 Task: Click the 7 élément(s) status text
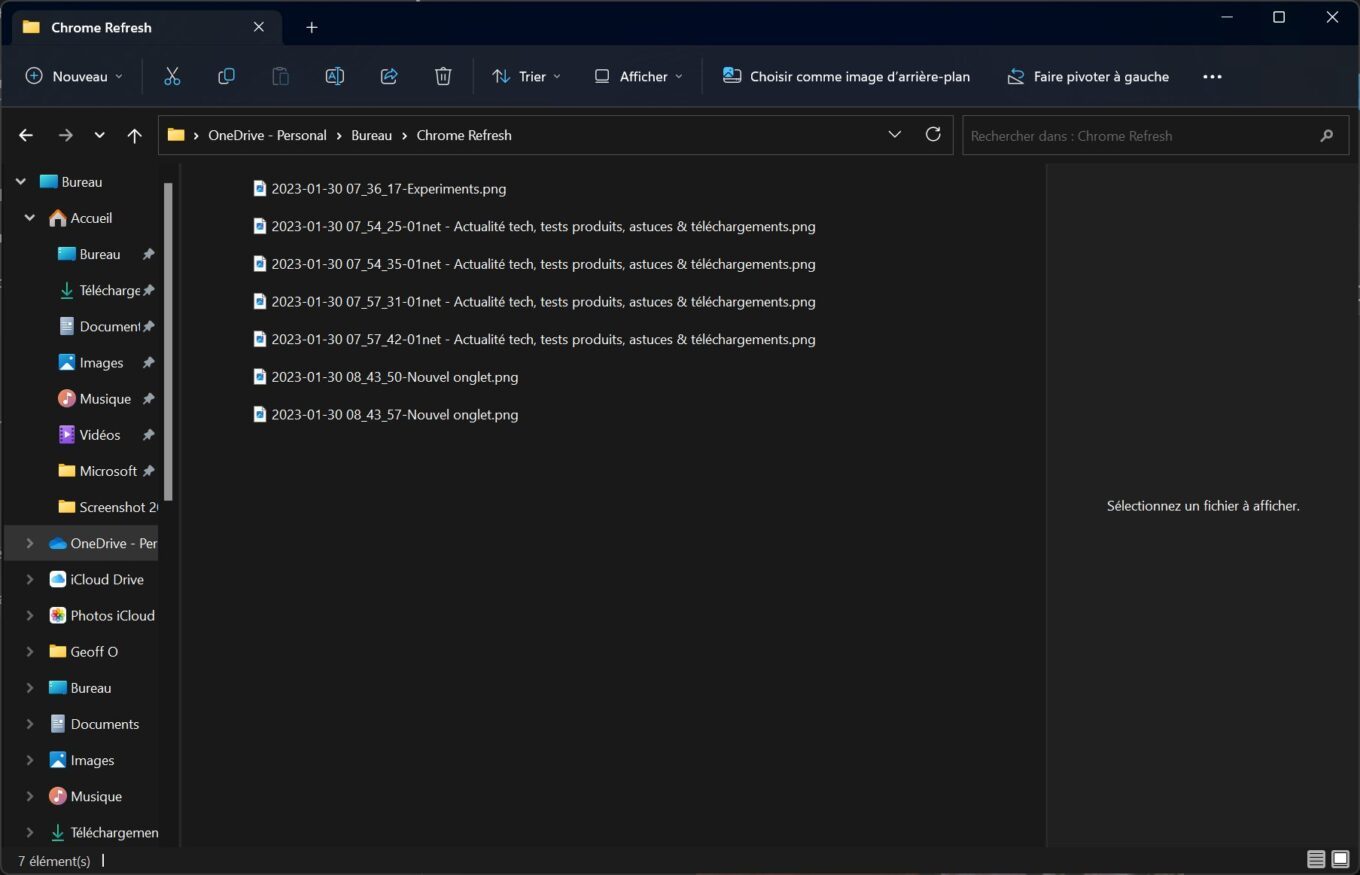tap(54, 860)
